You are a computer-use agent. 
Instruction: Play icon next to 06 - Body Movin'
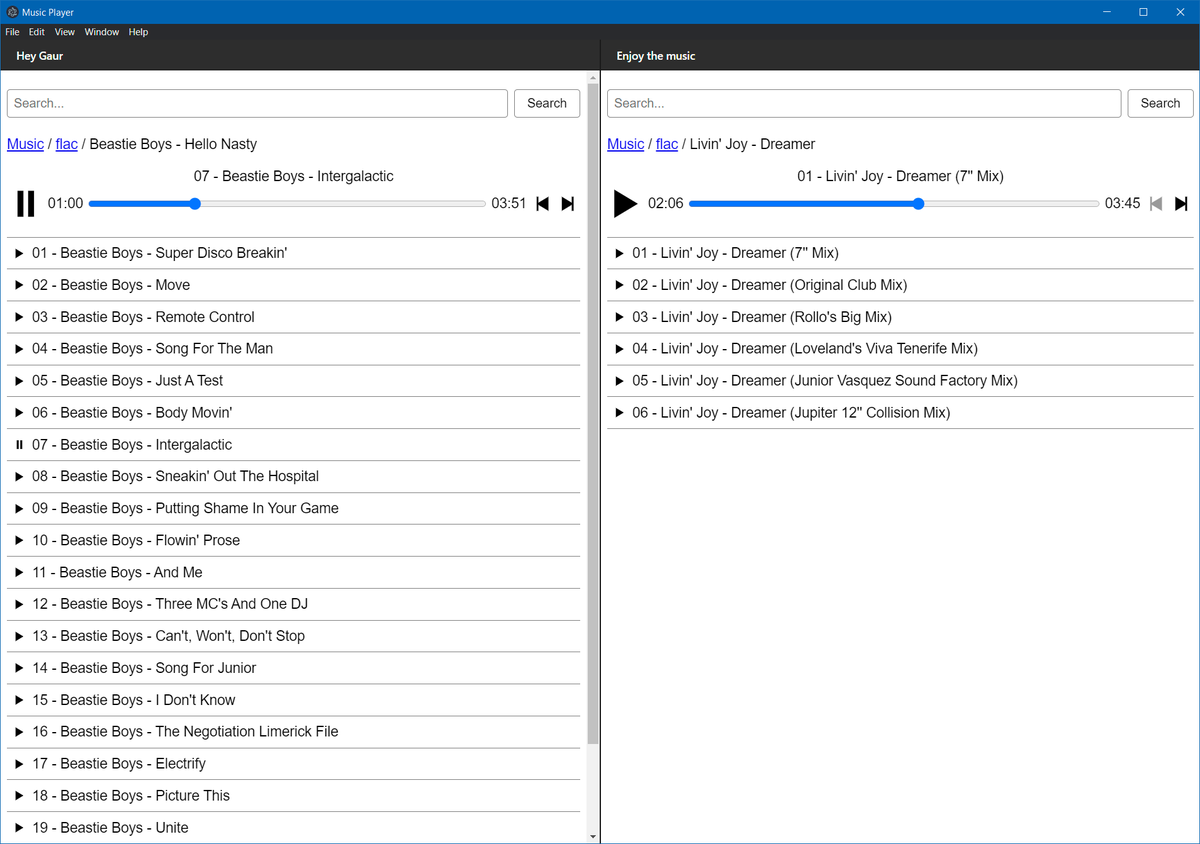pyautogui.click(x=19, y=413)
